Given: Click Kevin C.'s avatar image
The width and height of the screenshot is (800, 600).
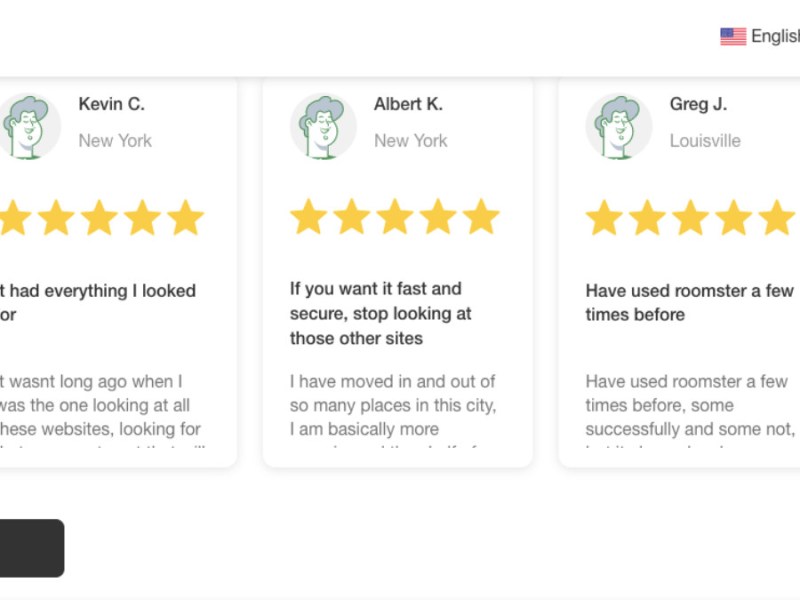Looking at the screenshot, I should point(29,127).
